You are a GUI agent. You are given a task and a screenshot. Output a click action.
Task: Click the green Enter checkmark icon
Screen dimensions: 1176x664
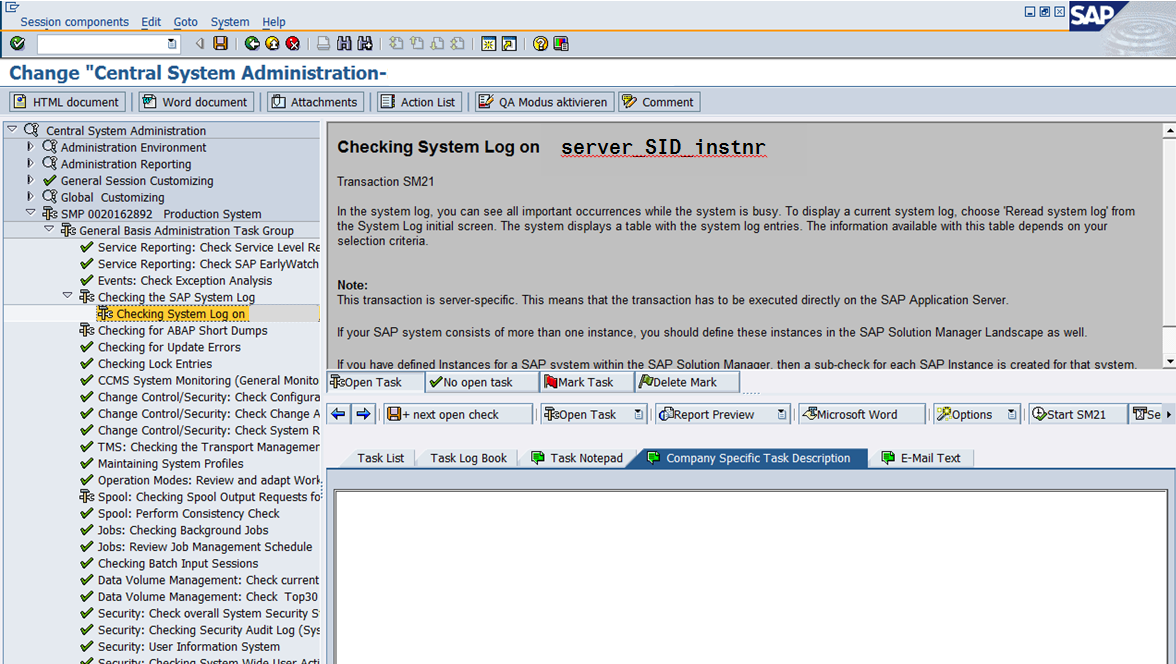click(x=17, y=44)
